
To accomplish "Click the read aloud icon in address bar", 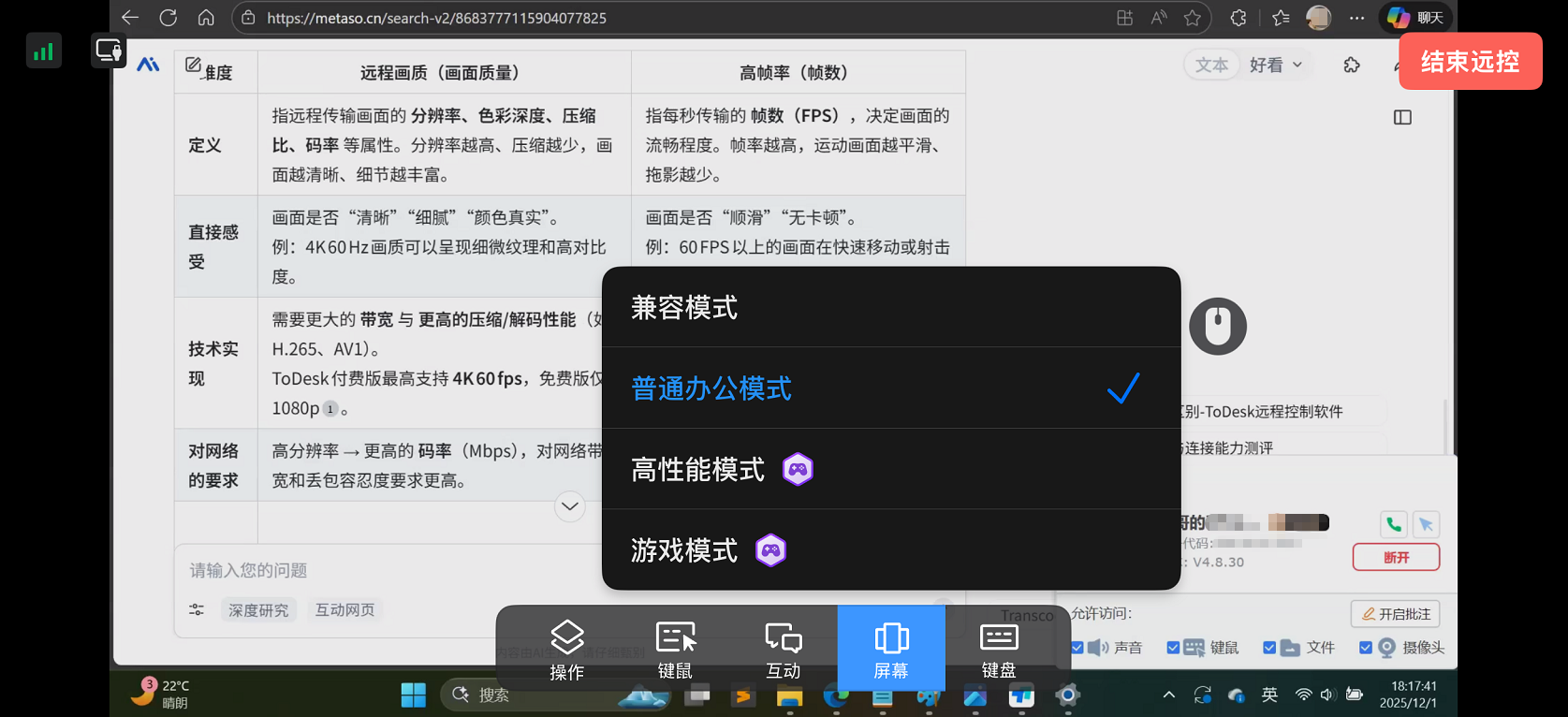I will click(1159, 18).
